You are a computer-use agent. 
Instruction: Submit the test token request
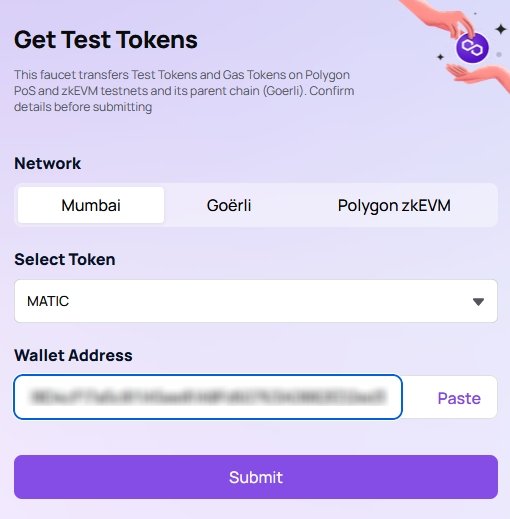click(x=256, y=477)
